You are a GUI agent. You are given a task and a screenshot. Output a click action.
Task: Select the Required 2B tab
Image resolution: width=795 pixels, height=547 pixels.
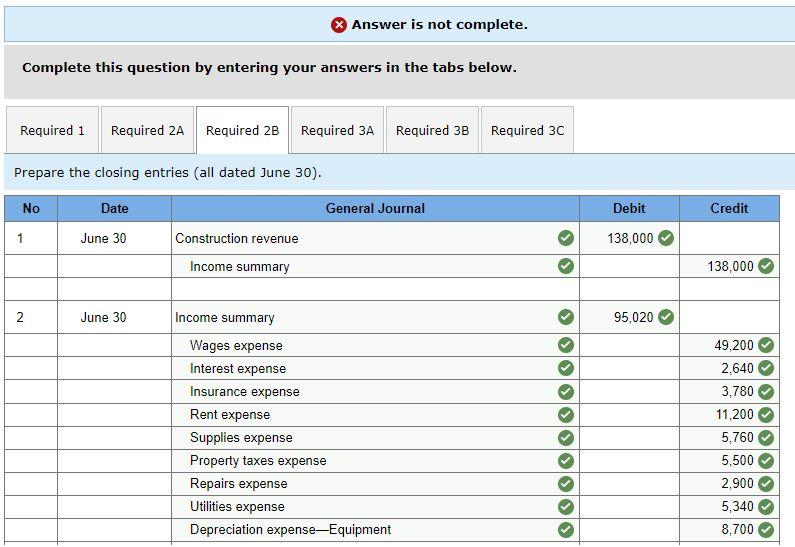tap(242, 130)
